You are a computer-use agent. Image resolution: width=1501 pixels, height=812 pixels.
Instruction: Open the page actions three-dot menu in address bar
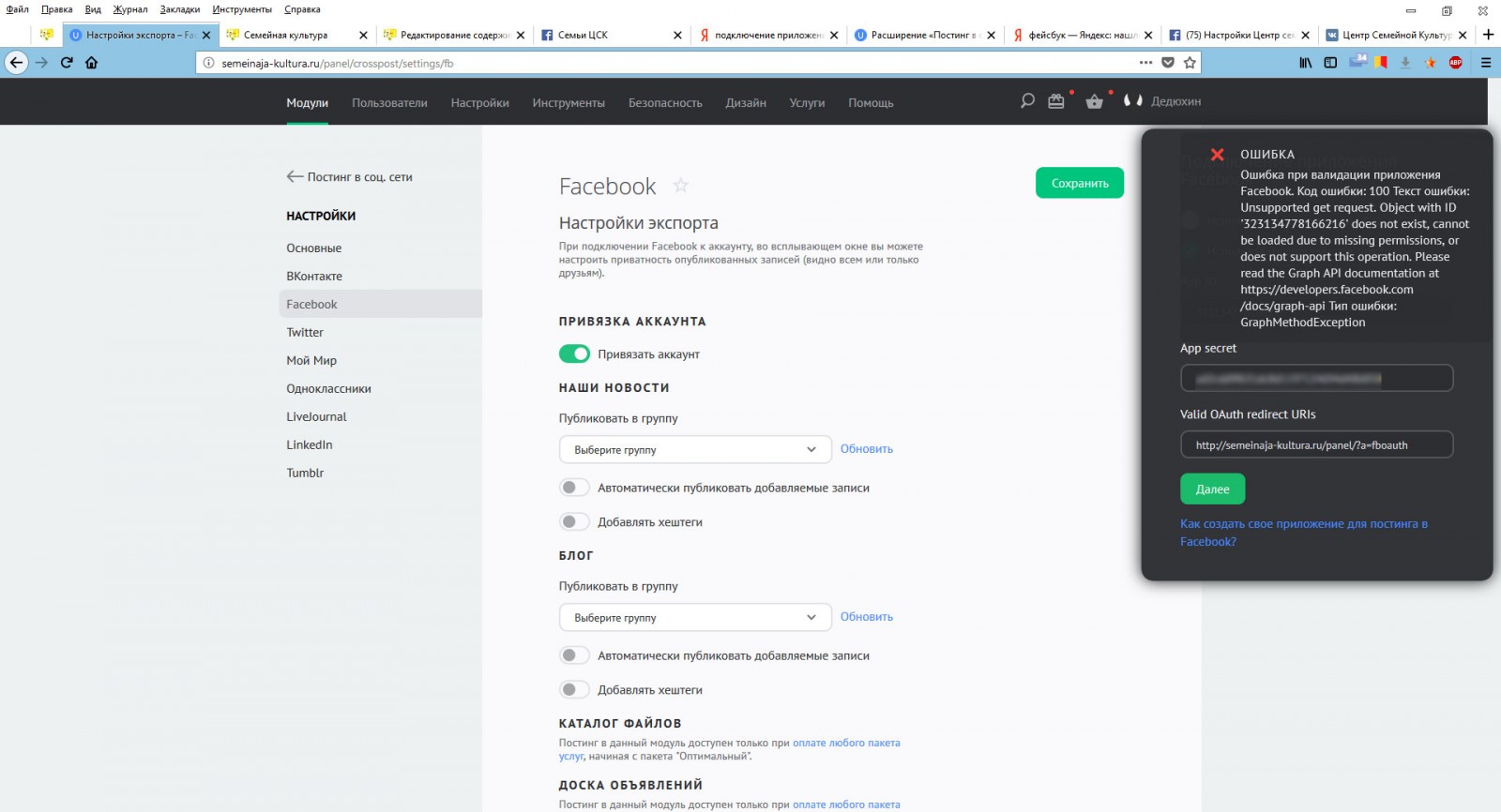[1145, 63]
